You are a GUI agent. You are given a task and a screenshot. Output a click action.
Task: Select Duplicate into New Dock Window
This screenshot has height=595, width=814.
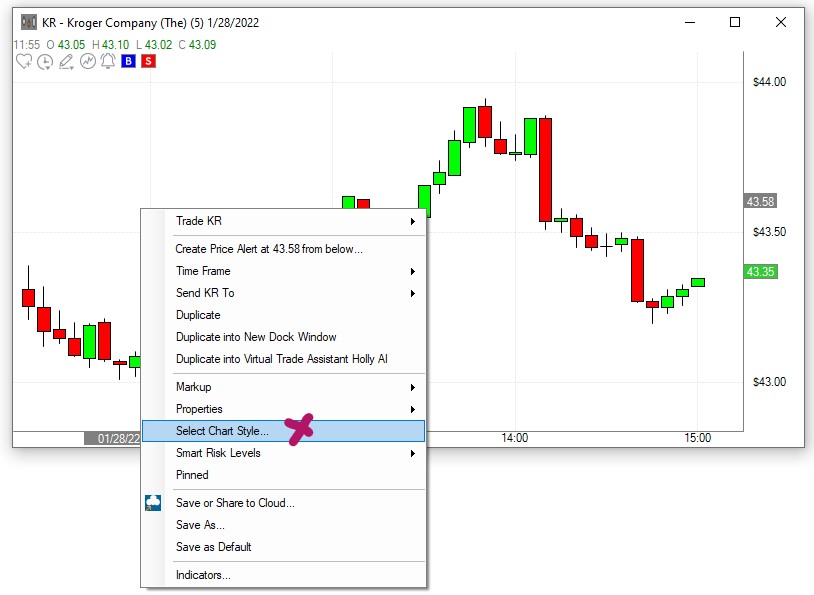256,337
